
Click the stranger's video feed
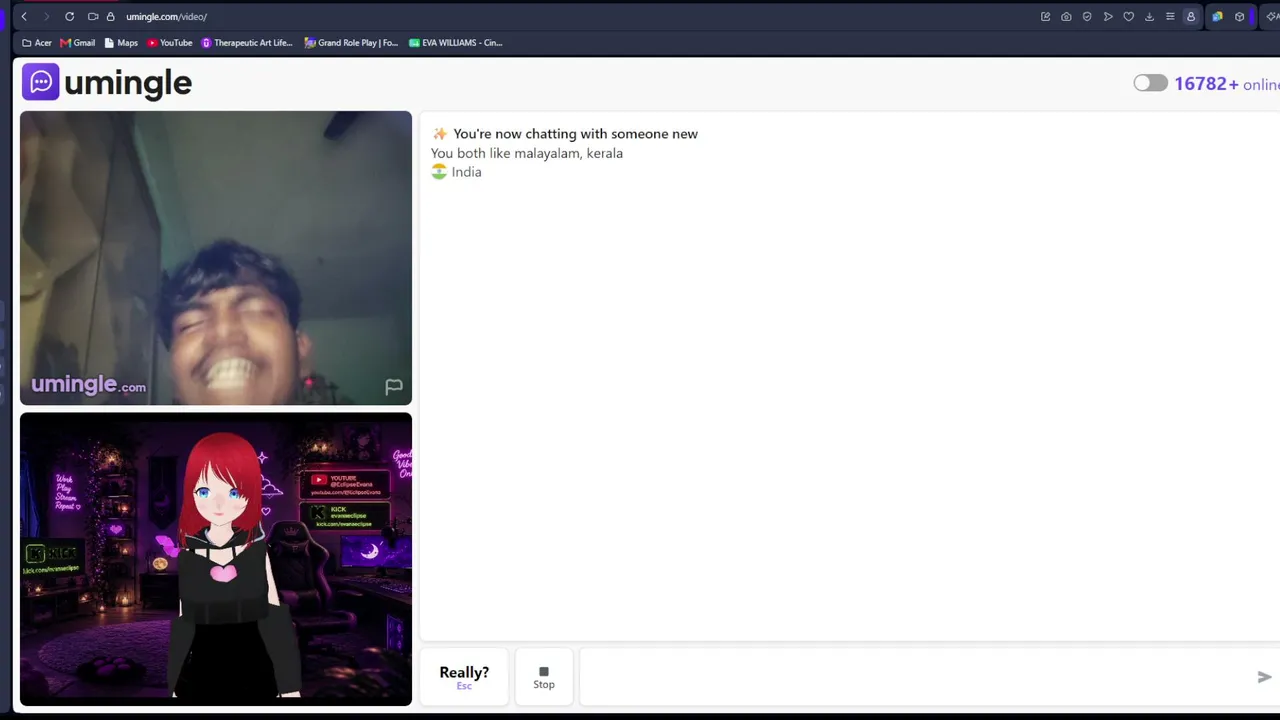[216, 258]
